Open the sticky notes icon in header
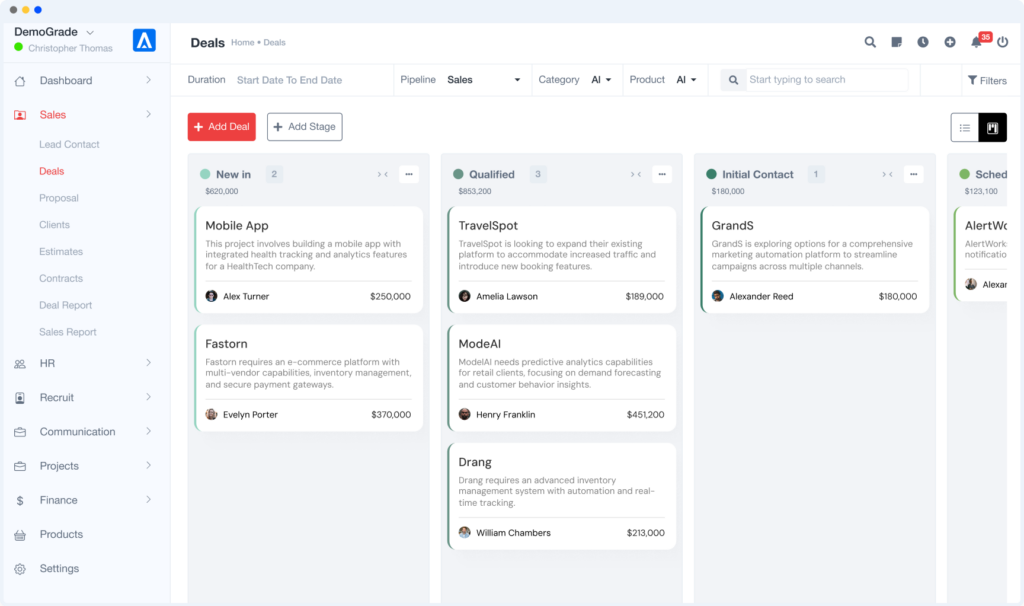 click(897, 42)
